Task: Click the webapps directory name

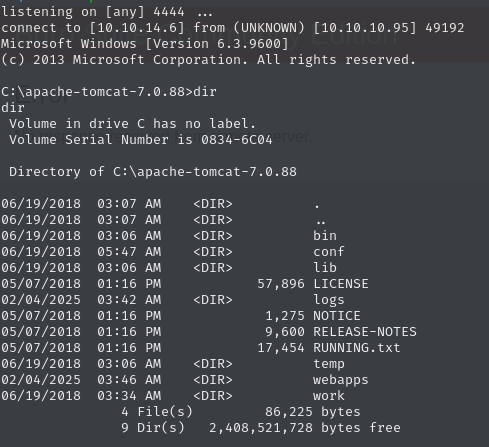Action: [x=341, y=380]
